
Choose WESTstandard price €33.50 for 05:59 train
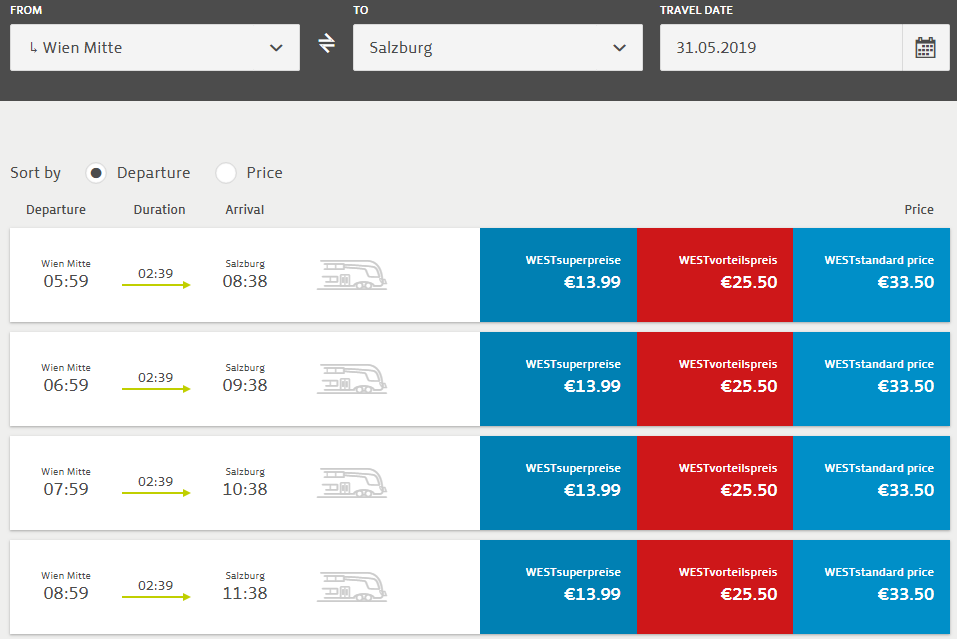coord(872,275)
